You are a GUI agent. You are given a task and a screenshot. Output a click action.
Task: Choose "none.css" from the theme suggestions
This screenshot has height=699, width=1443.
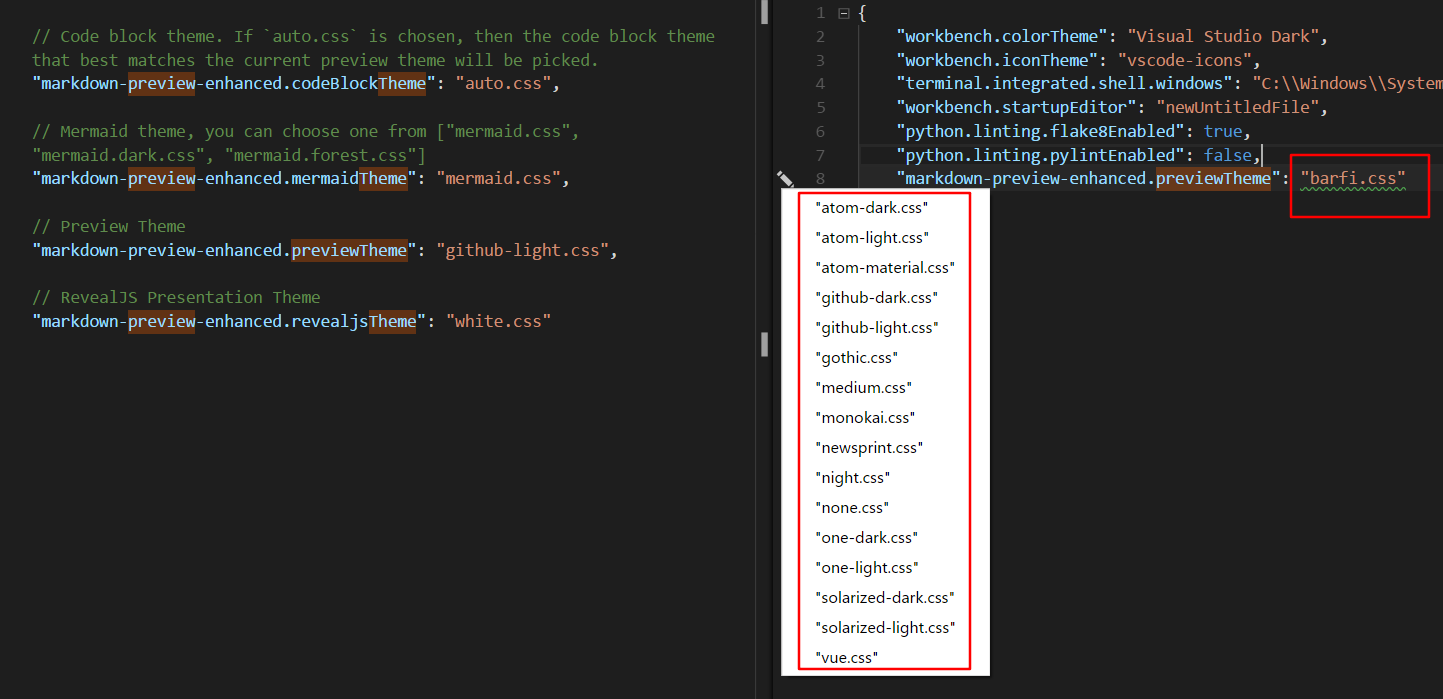click(852, 507)
